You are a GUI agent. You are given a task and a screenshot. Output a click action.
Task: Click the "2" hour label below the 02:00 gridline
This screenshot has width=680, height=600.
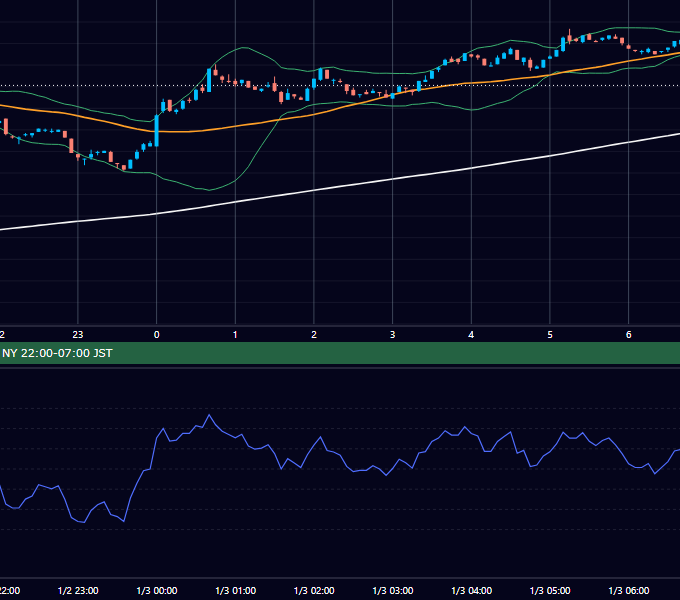314,335
